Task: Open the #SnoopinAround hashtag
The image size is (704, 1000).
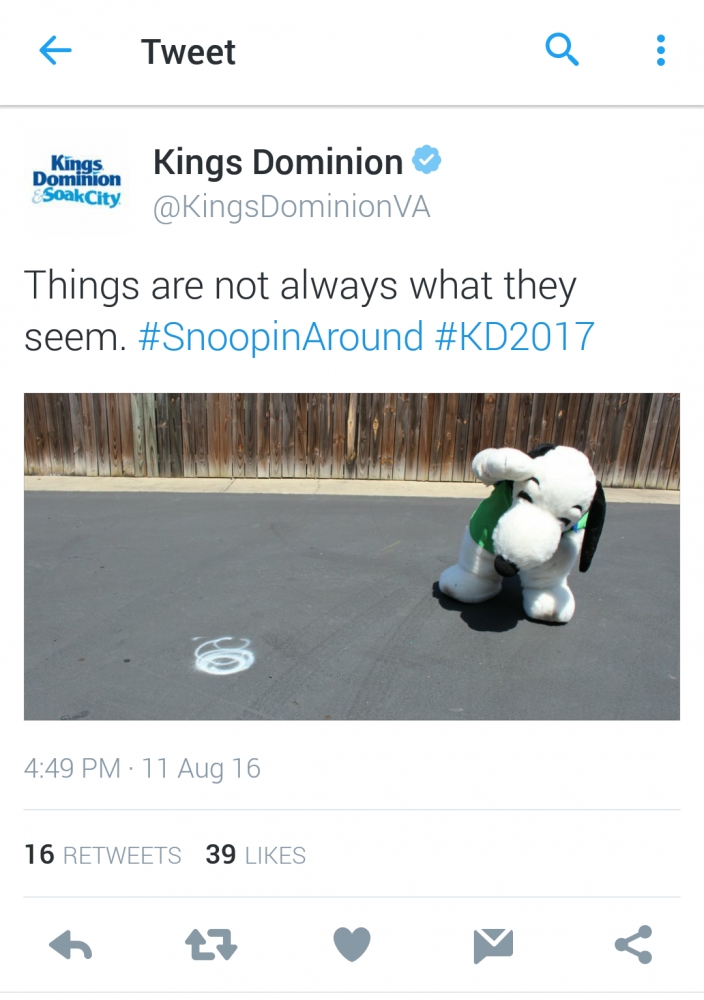Action: 281,336
